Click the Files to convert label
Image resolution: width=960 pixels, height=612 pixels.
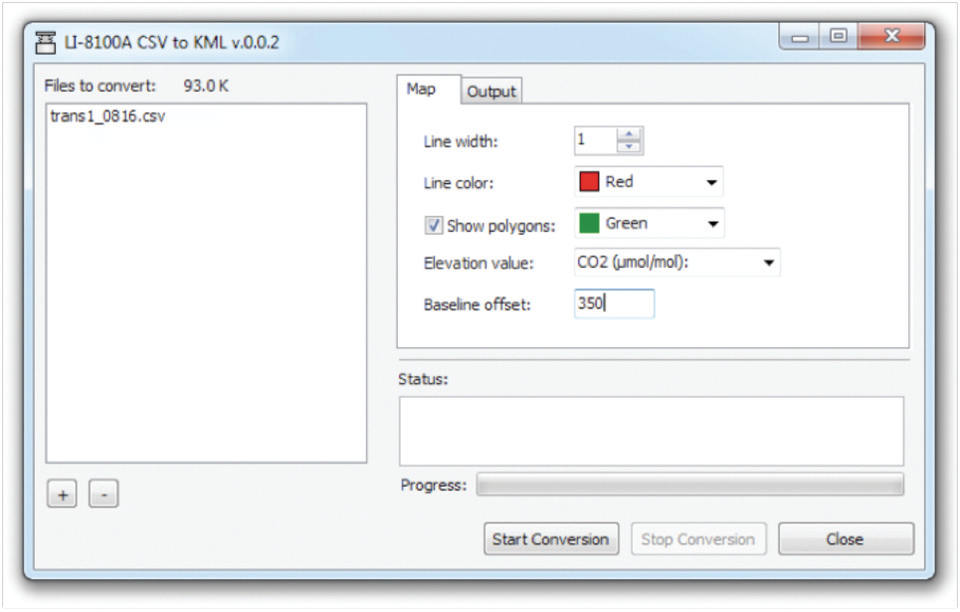click(100, 86)
